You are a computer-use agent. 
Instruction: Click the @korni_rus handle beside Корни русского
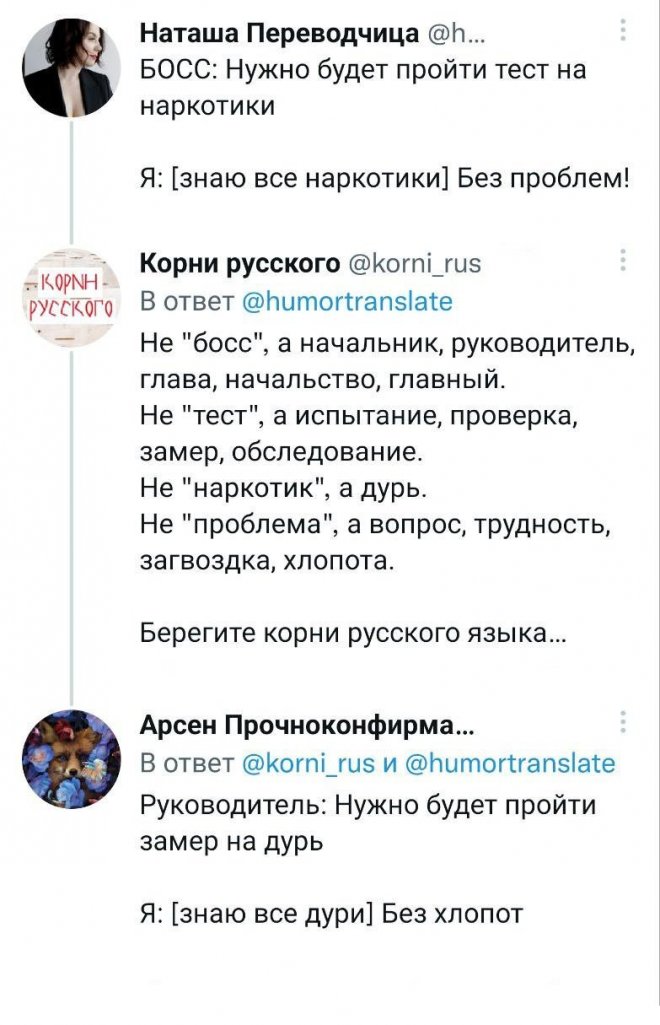[414, 264]
